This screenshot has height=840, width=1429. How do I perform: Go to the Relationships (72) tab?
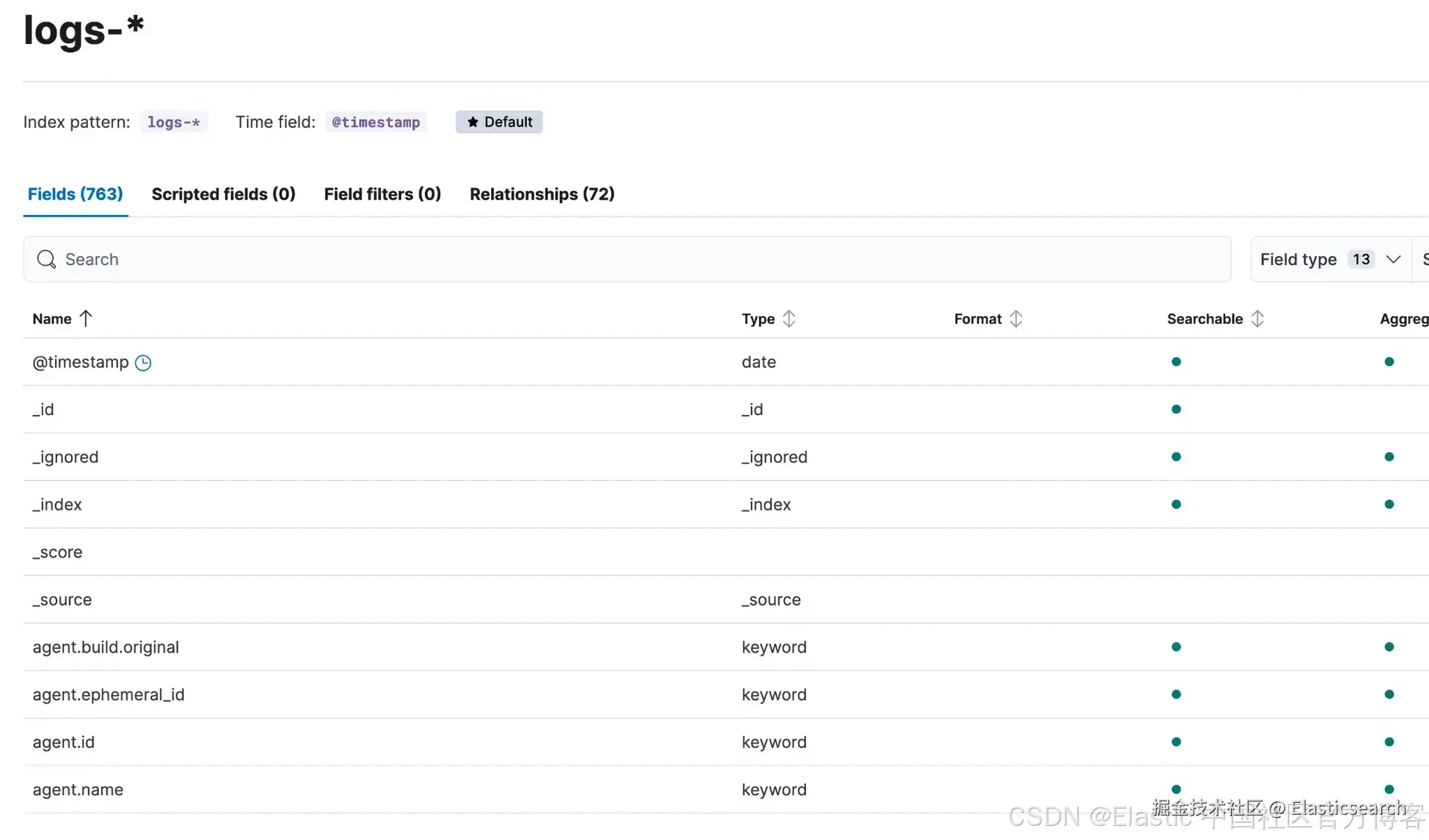click(x=542, y=194)
